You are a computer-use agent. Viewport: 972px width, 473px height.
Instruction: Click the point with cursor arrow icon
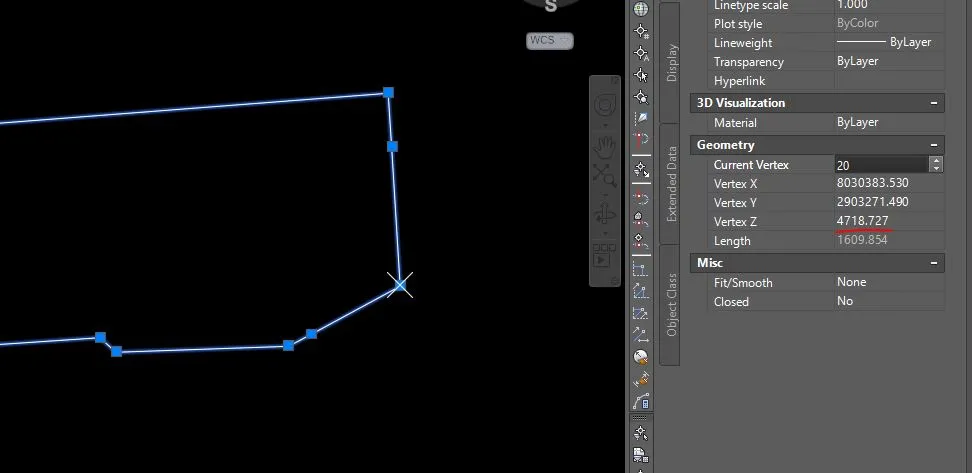click(x=641, y=74)
